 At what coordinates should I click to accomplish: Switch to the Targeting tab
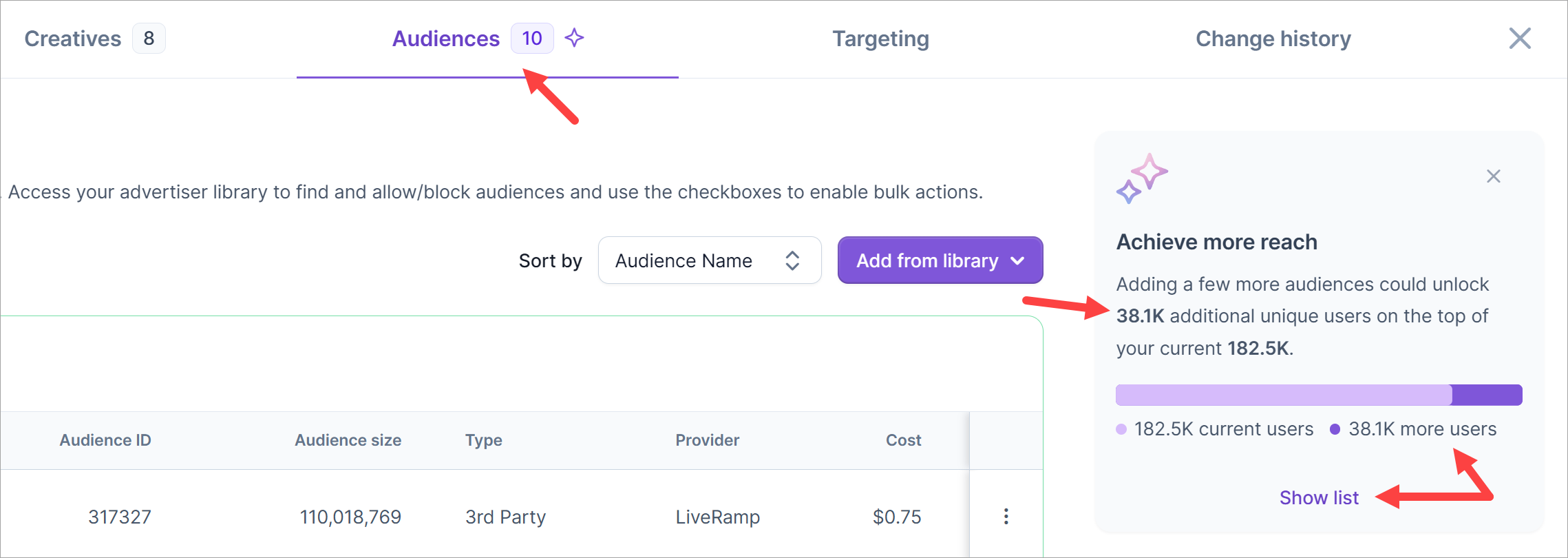880,39
